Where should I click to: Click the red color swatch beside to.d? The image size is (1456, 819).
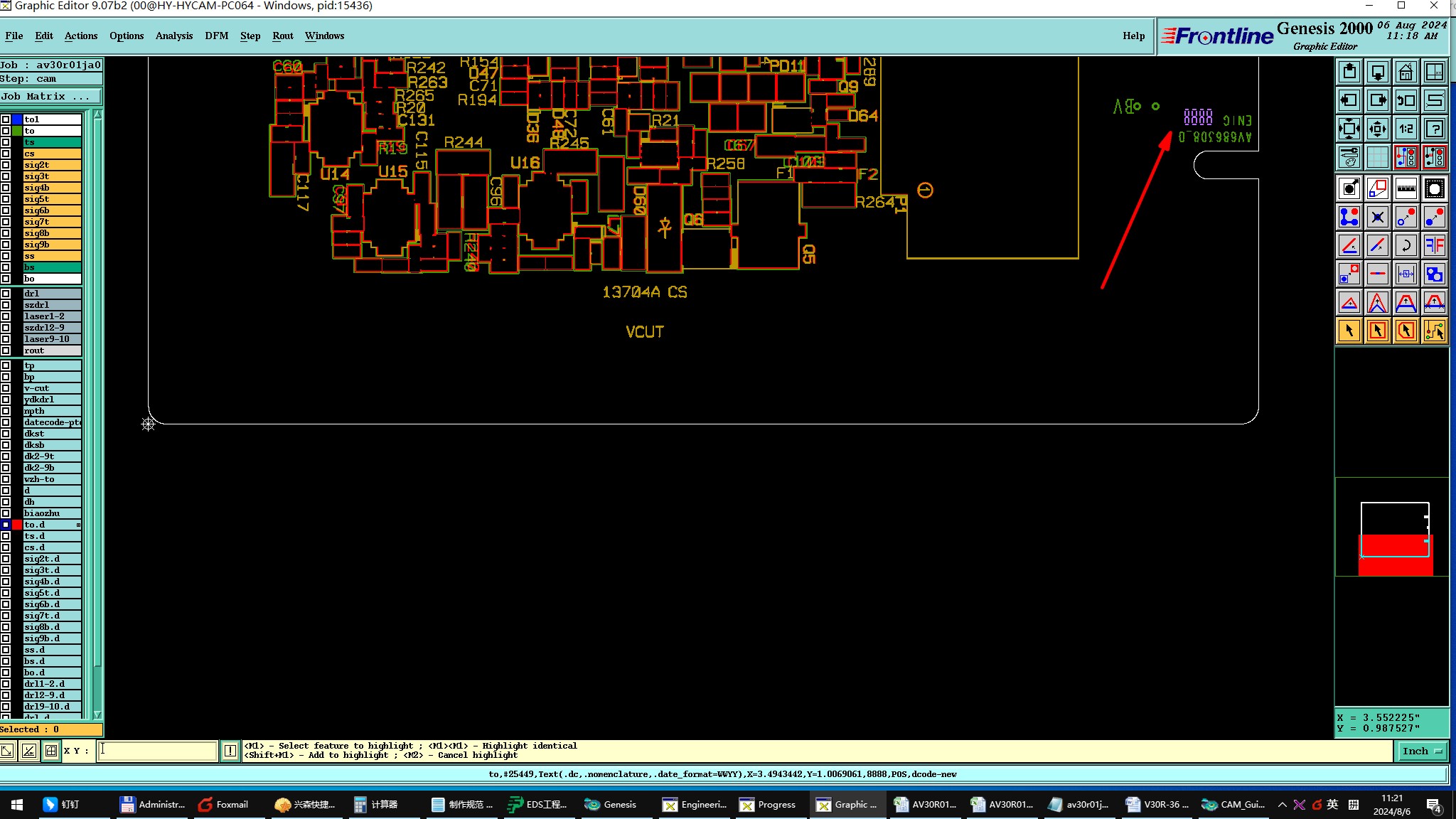(17, 525)
